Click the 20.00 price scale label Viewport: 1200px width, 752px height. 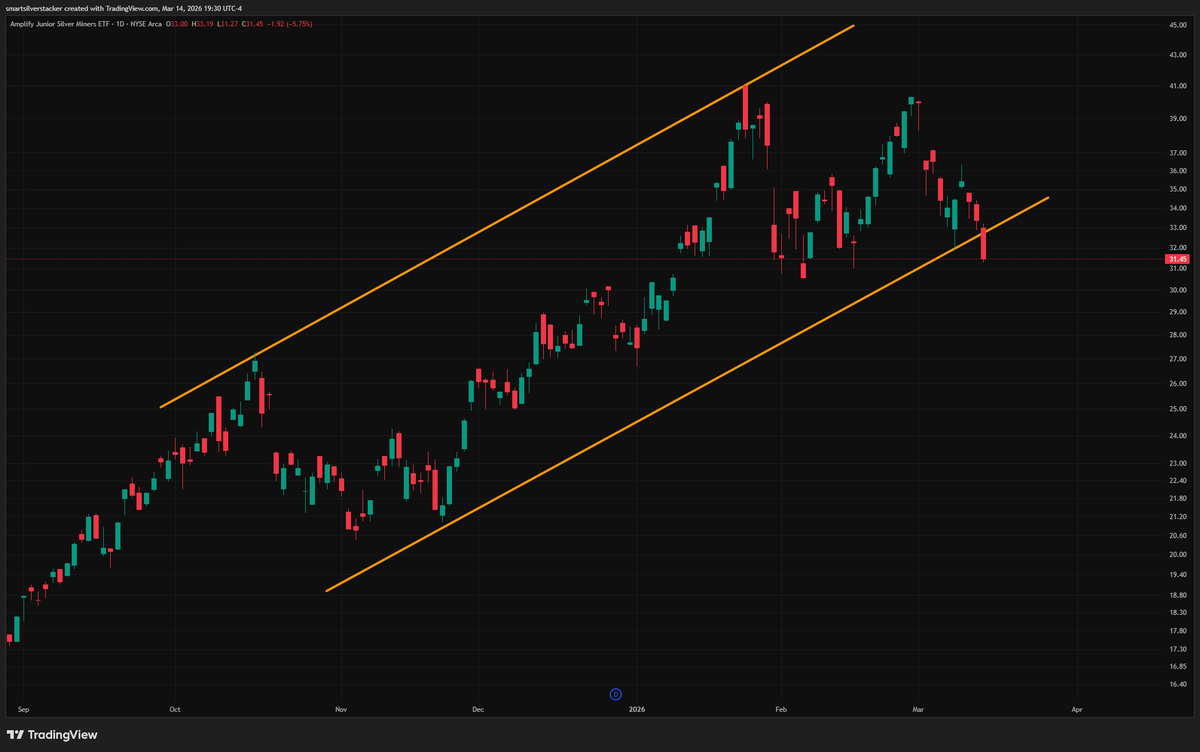1177,555
